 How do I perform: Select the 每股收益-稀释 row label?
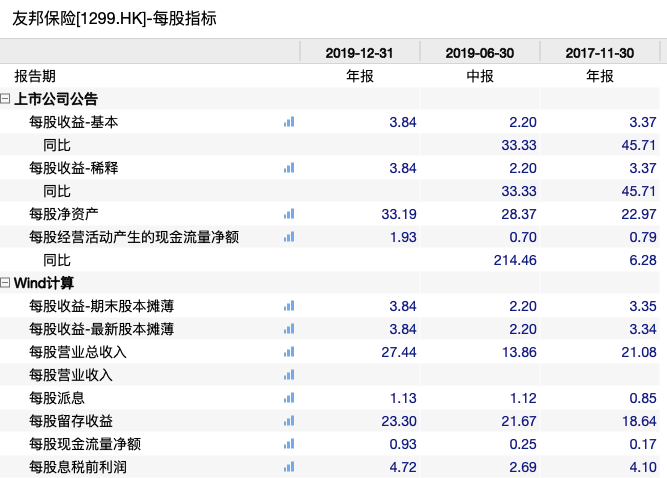pyautogui.click(x=74, y=168)
